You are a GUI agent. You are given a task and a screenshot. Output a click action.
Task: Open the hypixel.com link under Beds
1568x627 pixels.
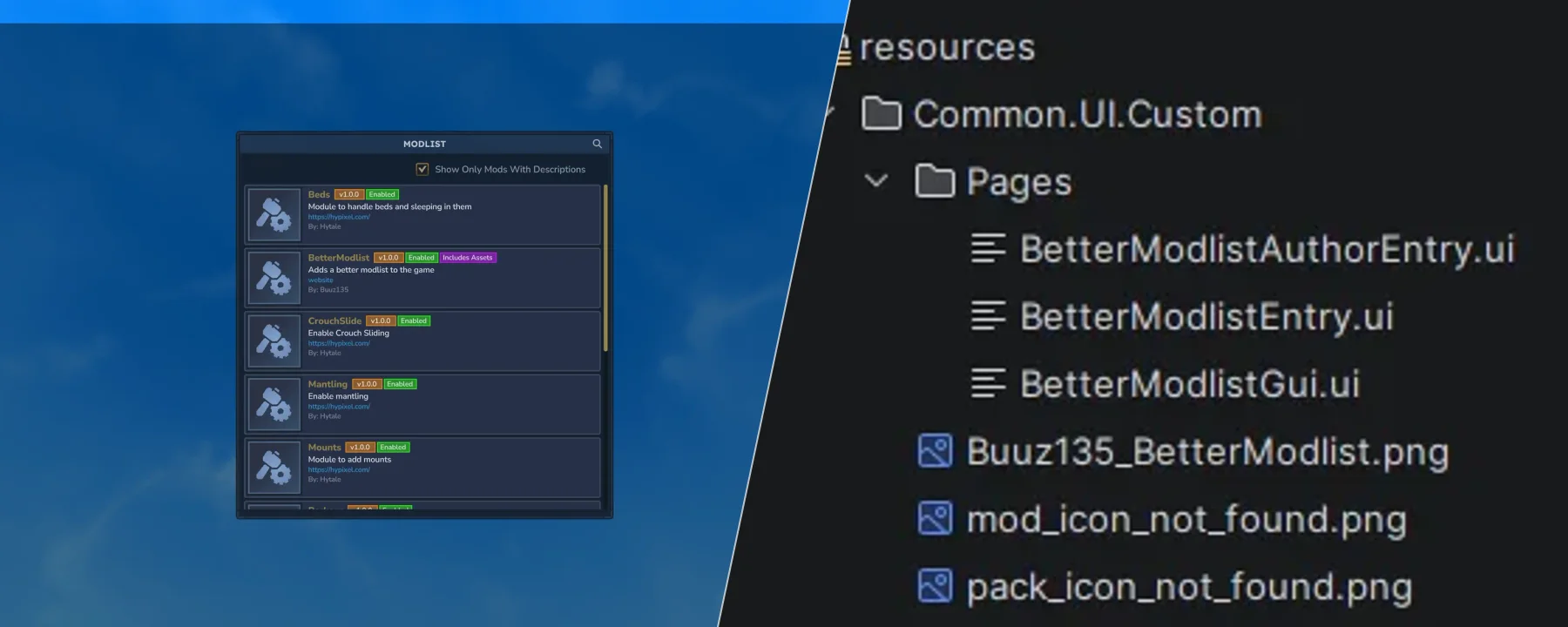(339, 217)
